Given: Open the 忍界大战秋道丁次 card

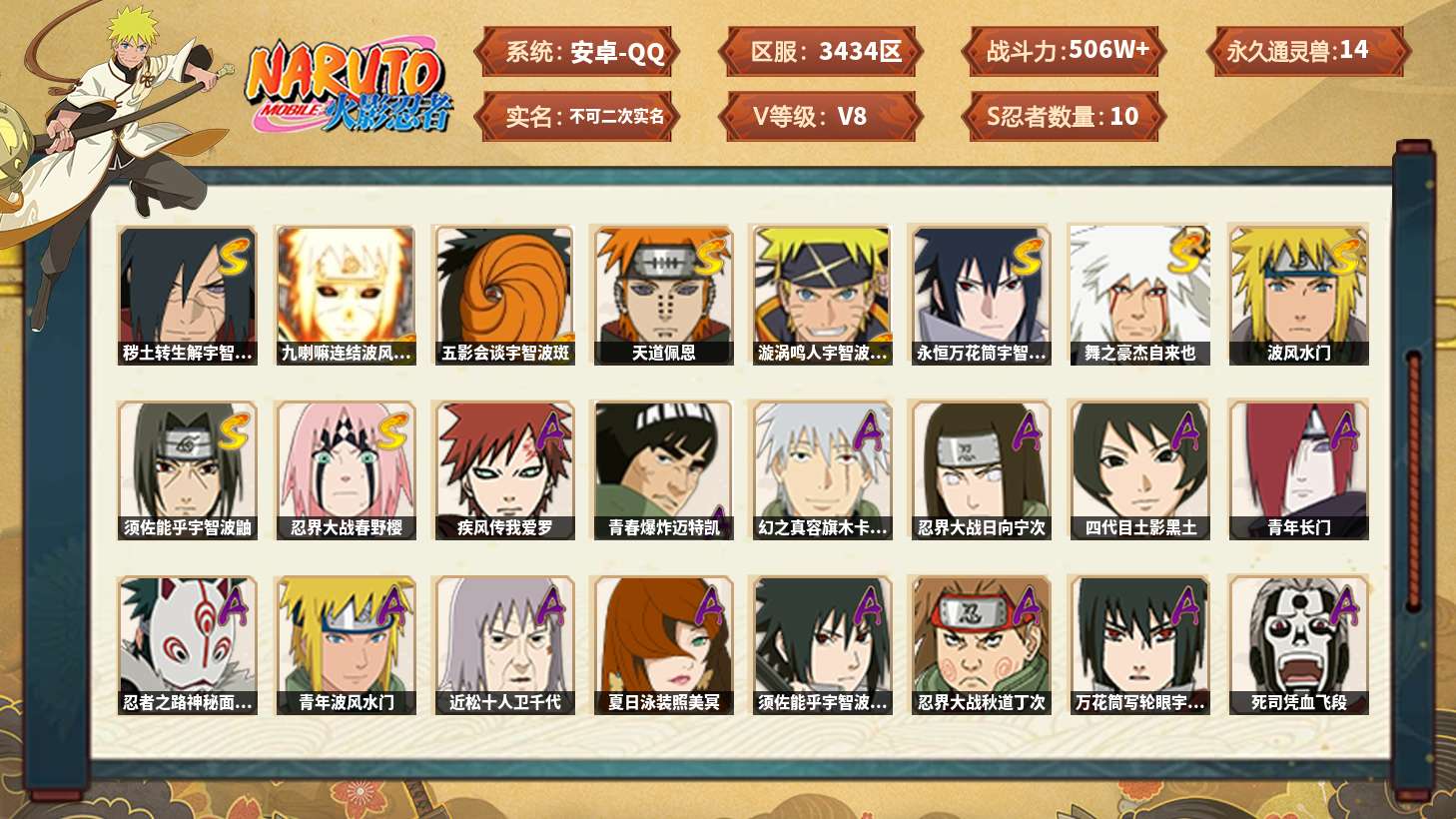Looking at the screenshot, I should point(981,645).
